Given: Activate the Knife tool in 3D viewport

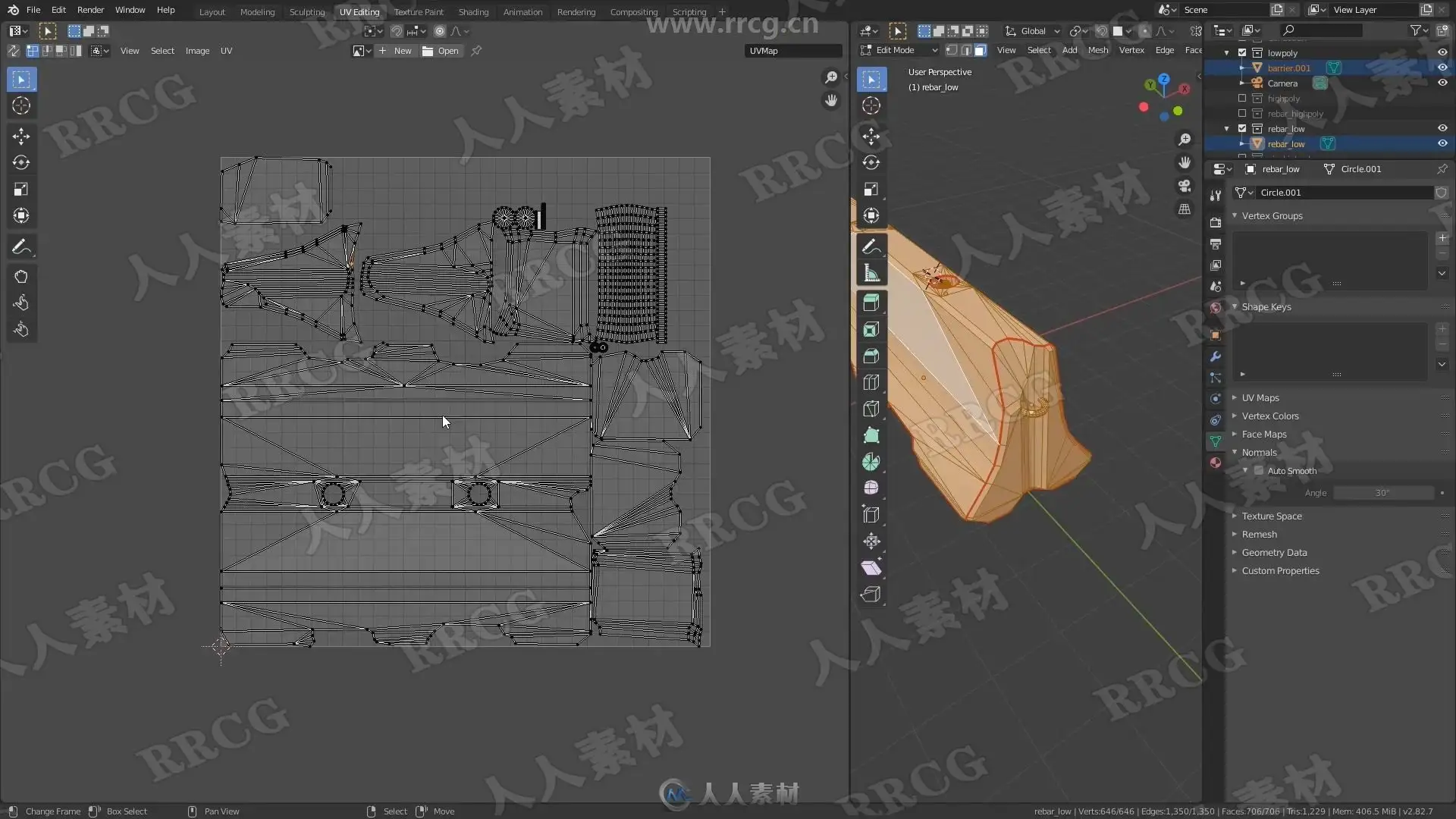Looking at the screenshot, I should (871, 409).
